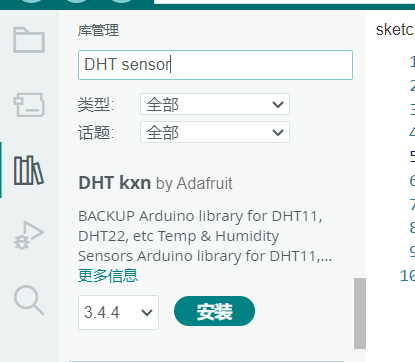Click the 'DHT sensor' library search field
This screenshot has height=362, width=415.
pos(215,65)
